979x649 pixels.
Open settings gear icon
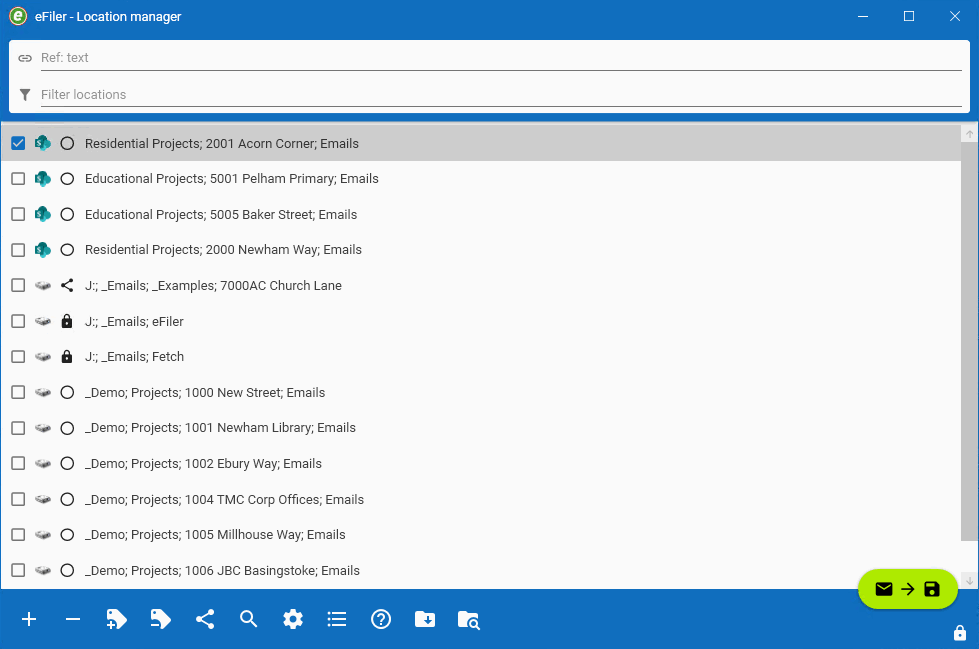click(293, 619)
